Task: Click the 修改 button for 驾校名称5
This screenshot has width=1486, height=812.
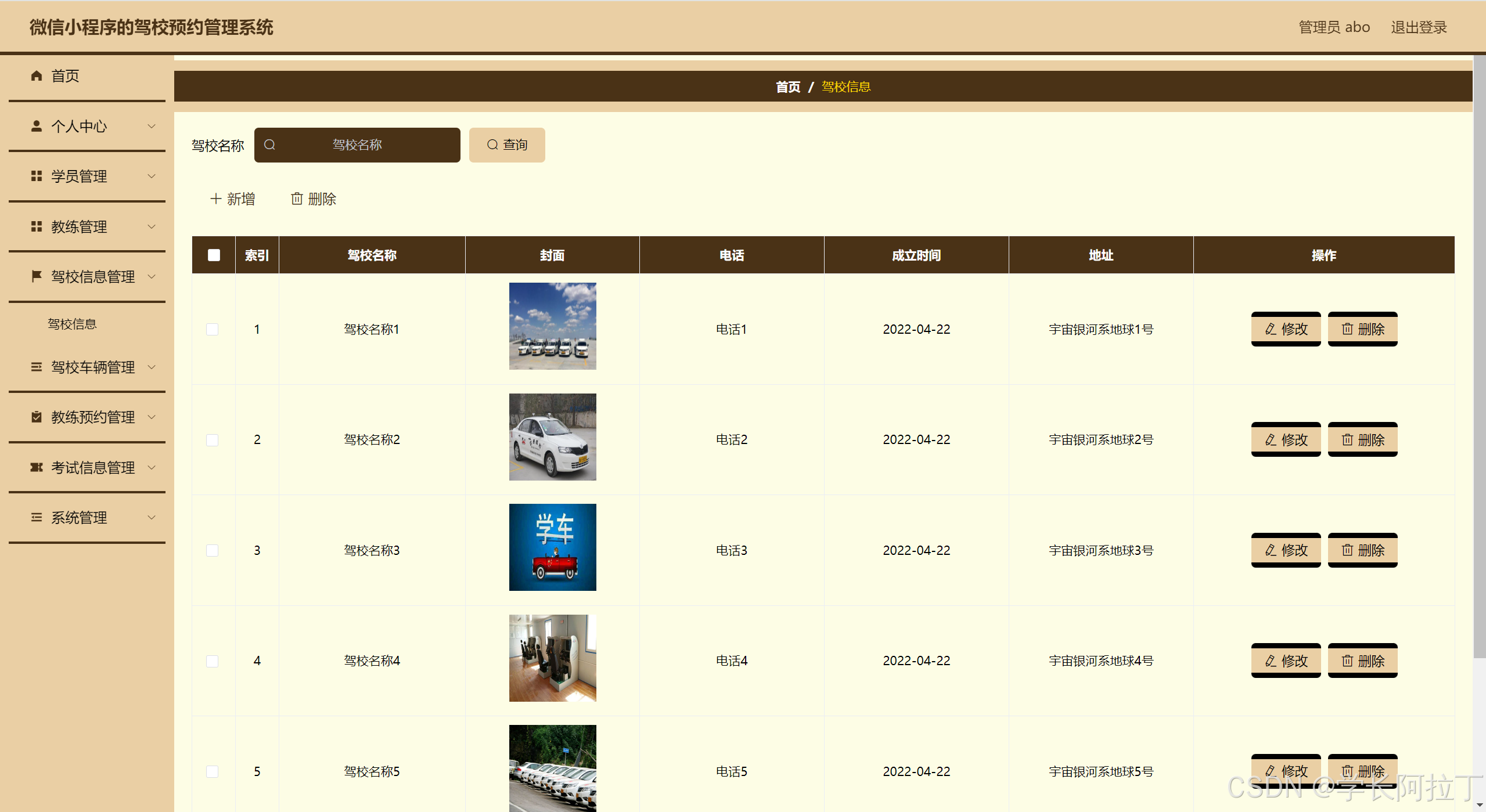Action: [1286, 771]
